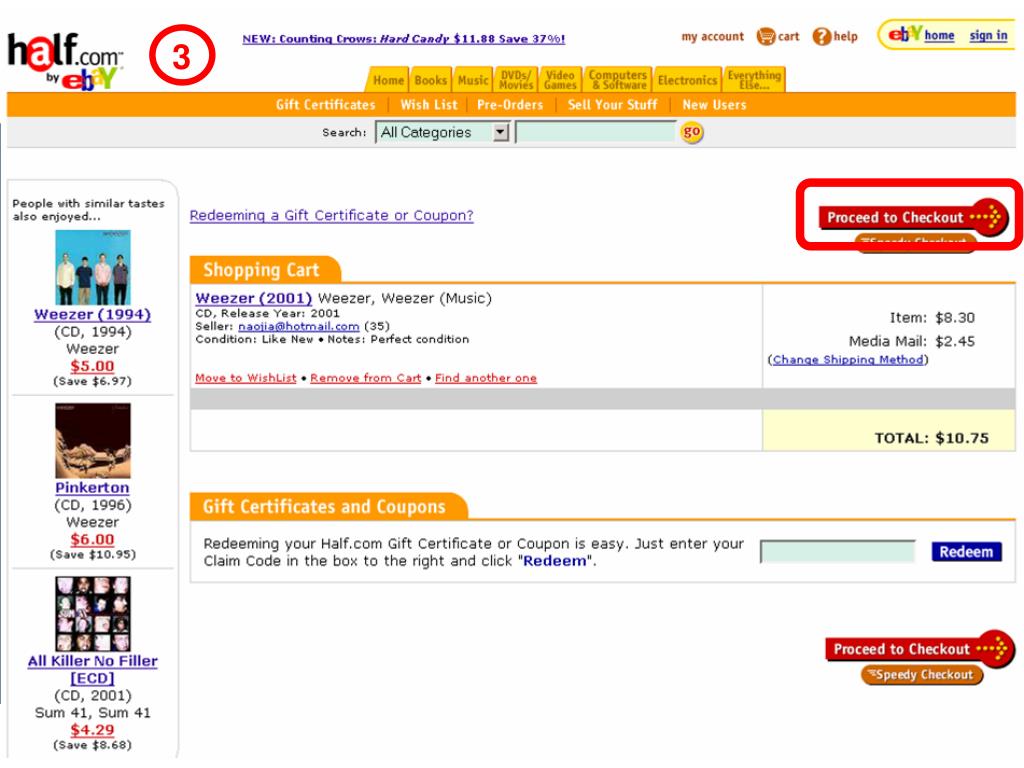Switch to the Video Games tab
The height and width of the screenshot is (768, 1024).
pyautogui.click(x=560, y=80)
